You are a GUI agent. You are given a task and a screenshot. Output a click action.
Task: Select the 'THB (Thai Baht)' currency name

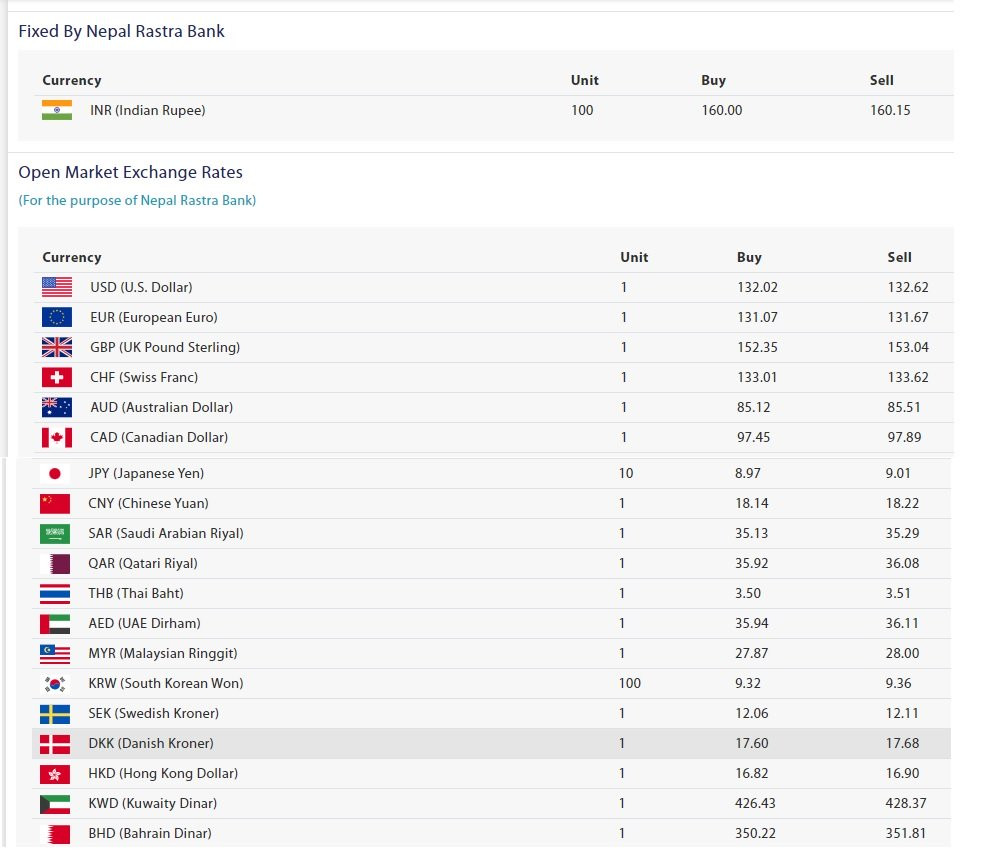click(136, 594)
